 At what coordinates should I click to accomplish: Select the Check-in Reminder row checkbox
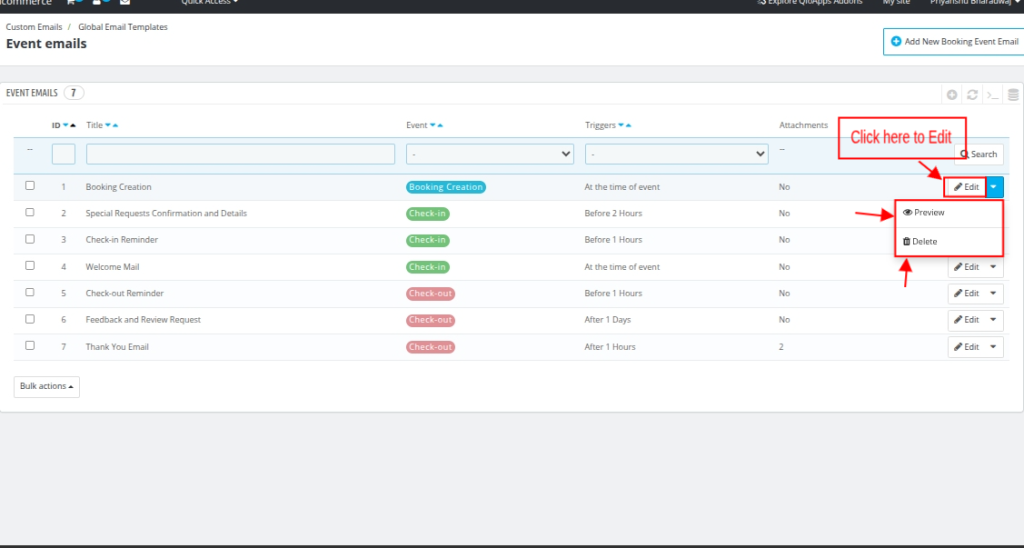point(30,239)
